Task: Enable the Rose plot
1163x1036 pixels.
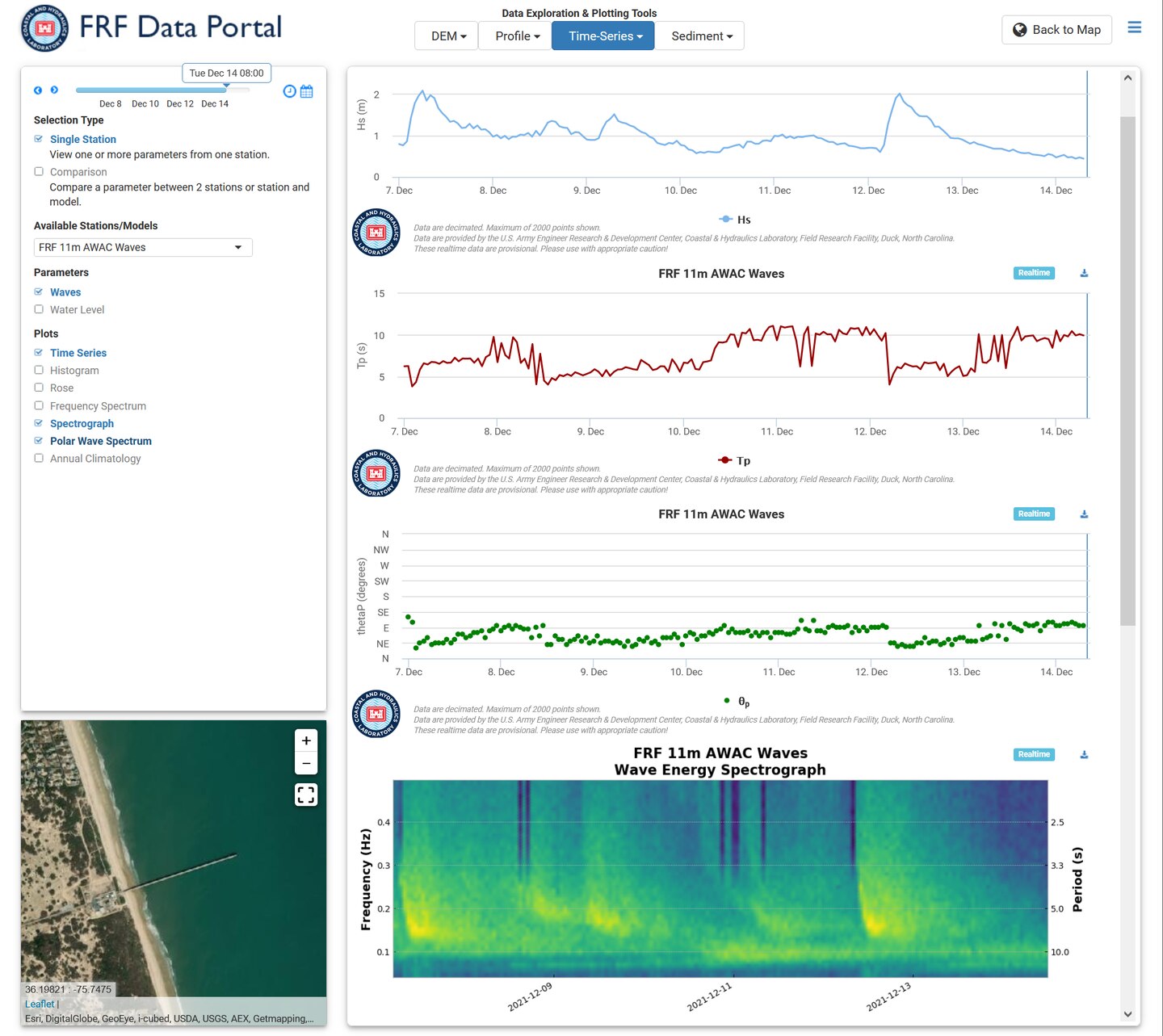Action: point(39,388)
